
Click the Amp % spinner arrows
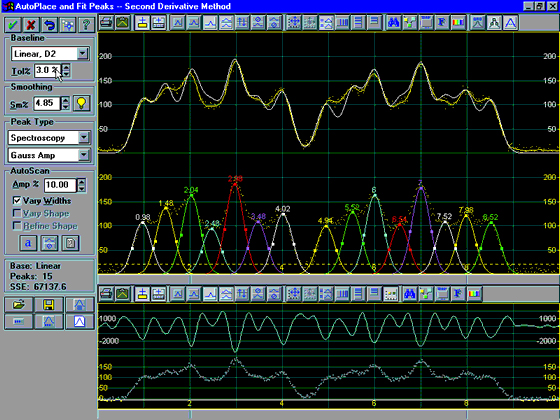[x=82, y=185]
